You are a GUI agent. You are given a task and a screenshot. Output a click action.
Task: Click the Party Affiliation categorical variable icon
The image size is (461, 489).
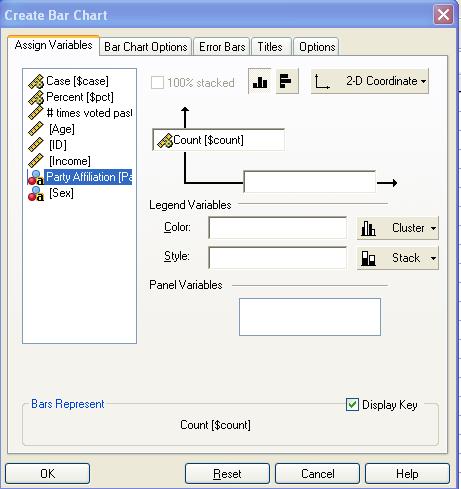click(x=36, y=177)
